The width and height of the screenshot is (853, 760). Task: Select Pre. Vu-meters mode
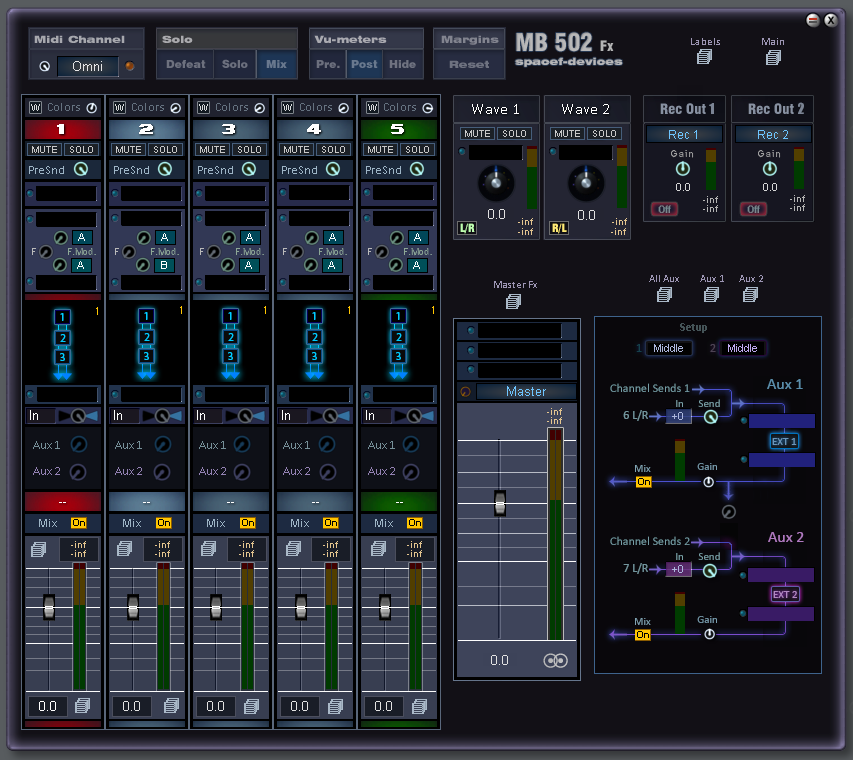328,64
